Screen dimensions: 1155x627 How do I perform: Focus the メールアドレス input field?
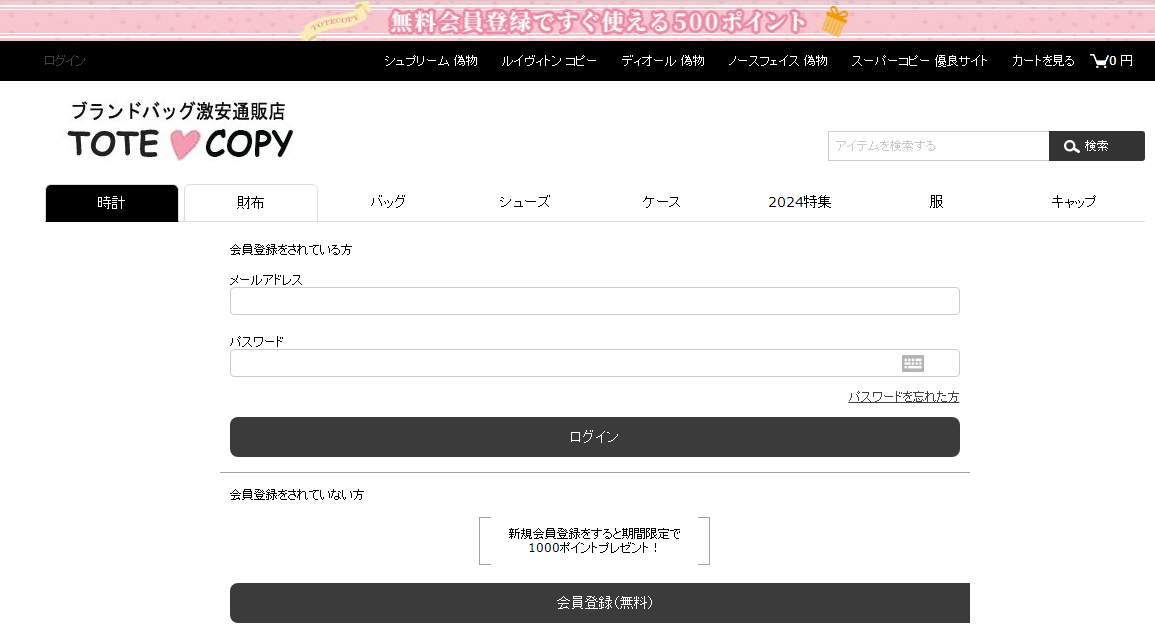(594, 301)
